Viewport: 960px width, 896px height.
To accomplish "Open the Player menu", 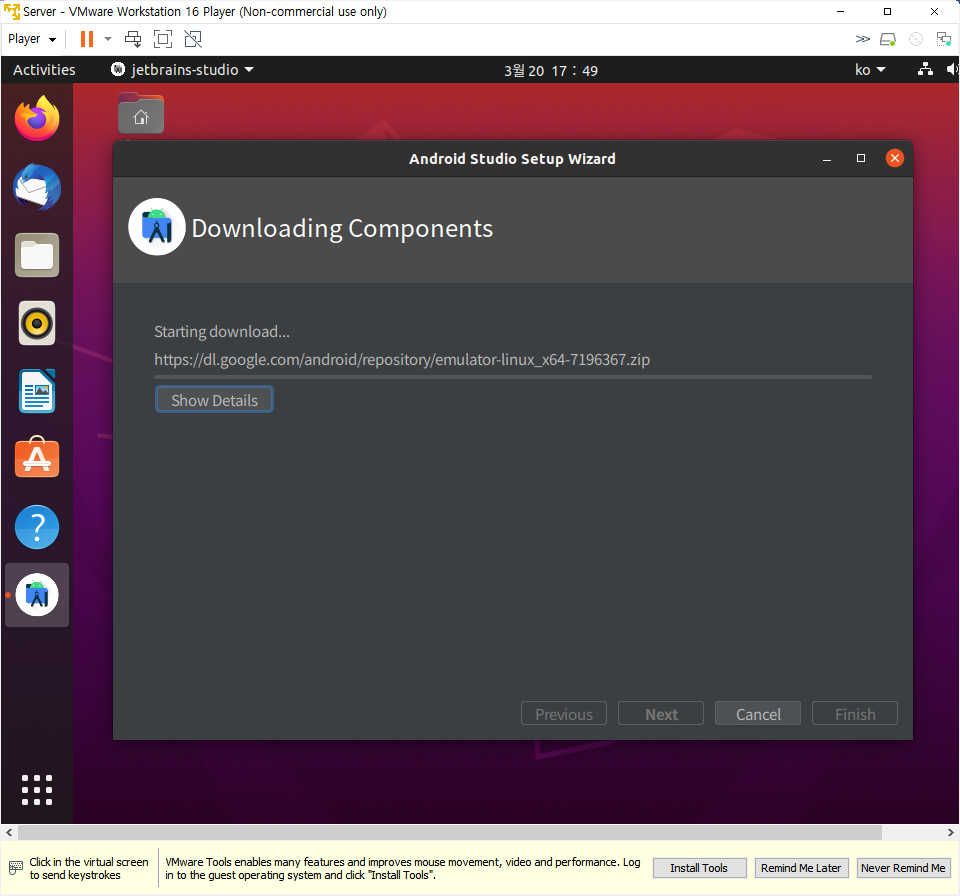I will [x=32, y=39].
